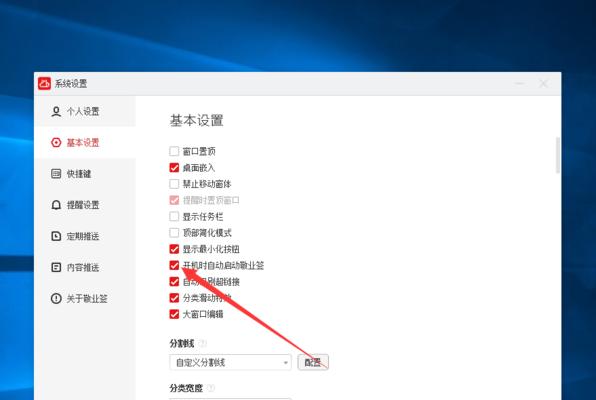
Task: Click the 基本设置 hexagon icon
Action: pyautogui.click(x=56, y=143)
